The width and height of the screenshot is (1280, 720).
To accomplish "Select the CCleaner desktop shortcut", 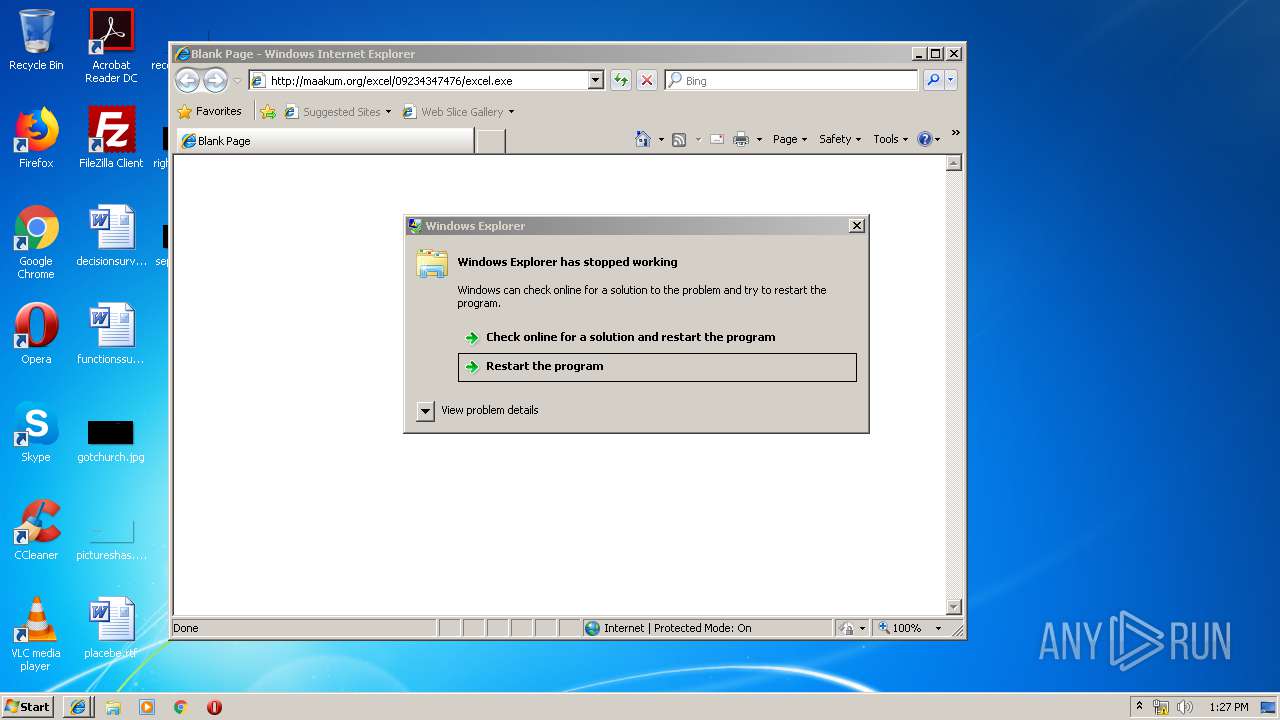I will (x=36, y=530).
